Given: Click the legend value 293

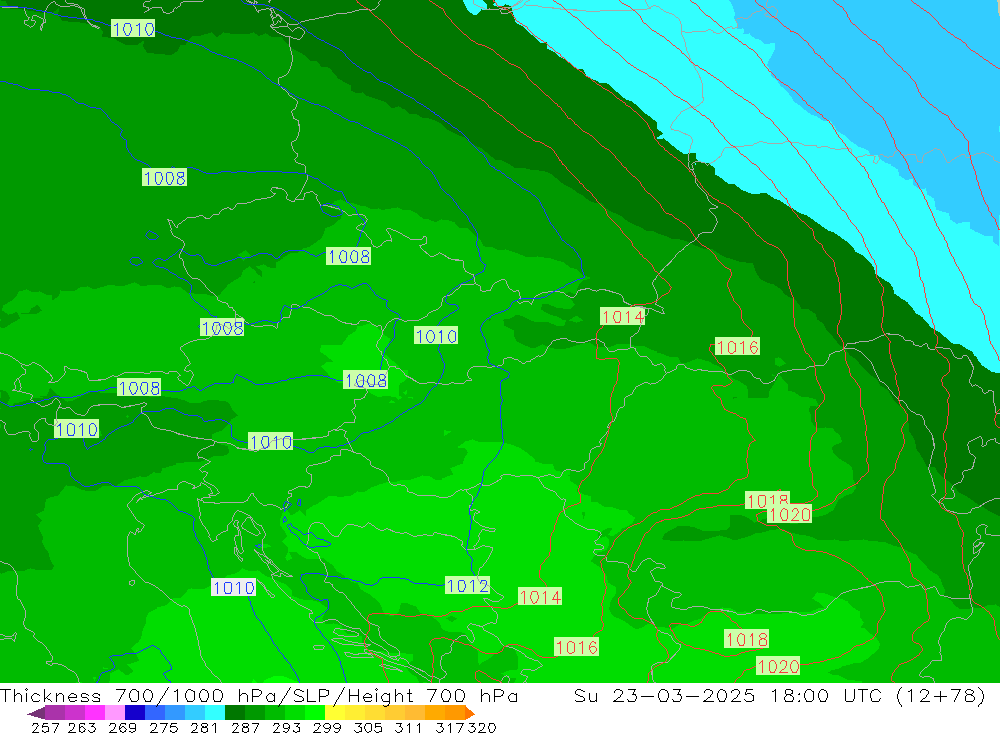Looking at the screenshot, I should coord(286,727).
